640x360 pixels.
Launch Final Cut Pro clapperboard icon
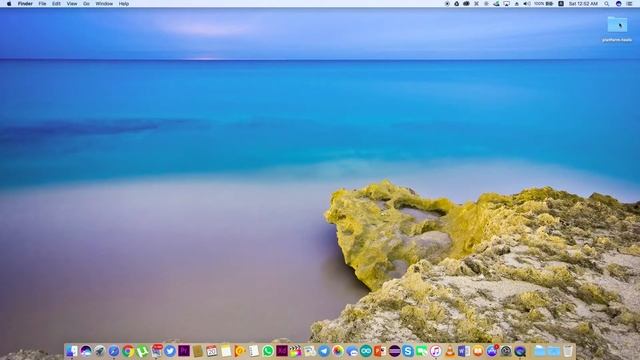tap(296, 351)
